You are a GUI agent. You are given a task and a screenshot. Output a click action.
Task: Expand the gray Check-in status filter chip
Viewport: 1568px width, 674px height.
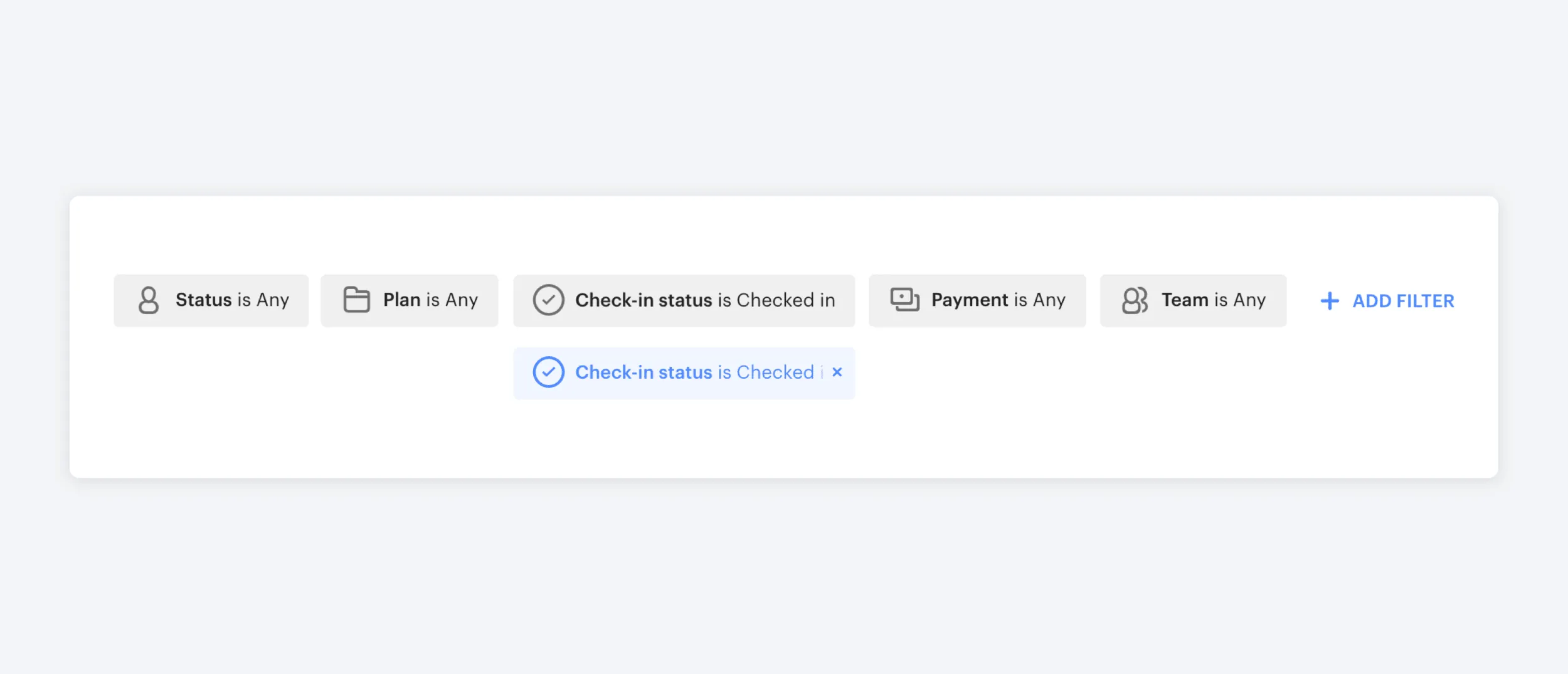click(x=684, y=300)
